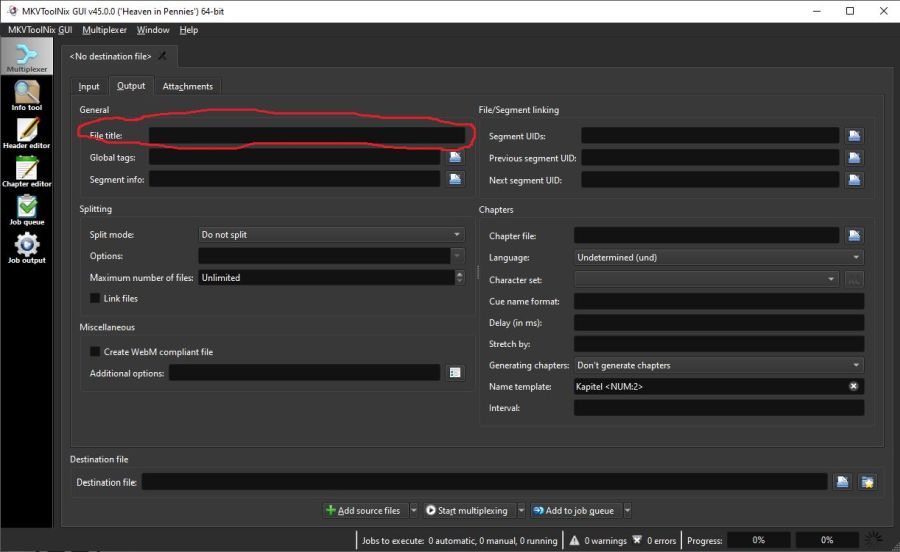Click the Delay (in ms) field
Viewport: 900px width, 552px height.
click(x=719, y=322)
